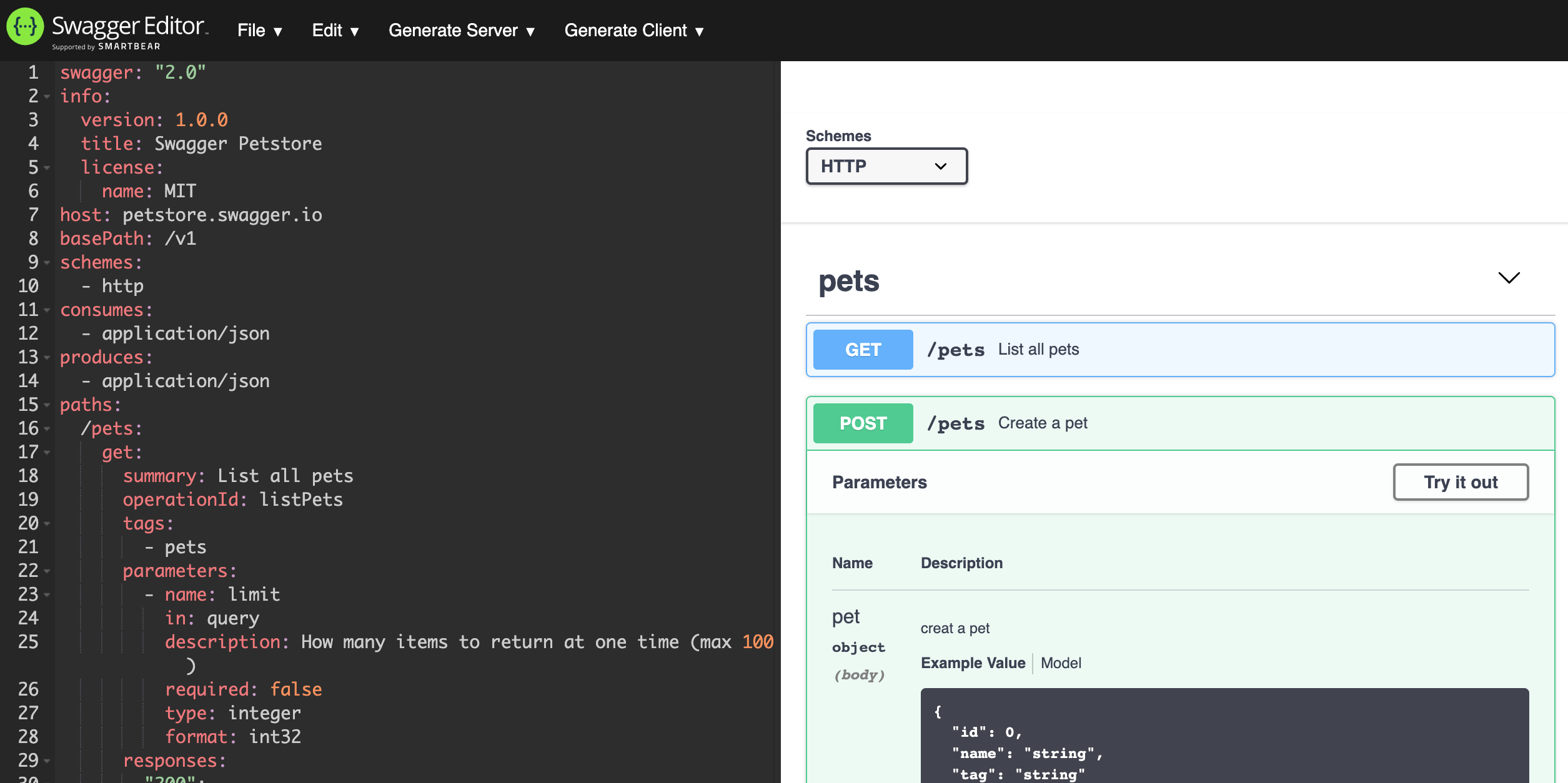
Task: Click the 'required: false' line
Action: click(243, 689)
